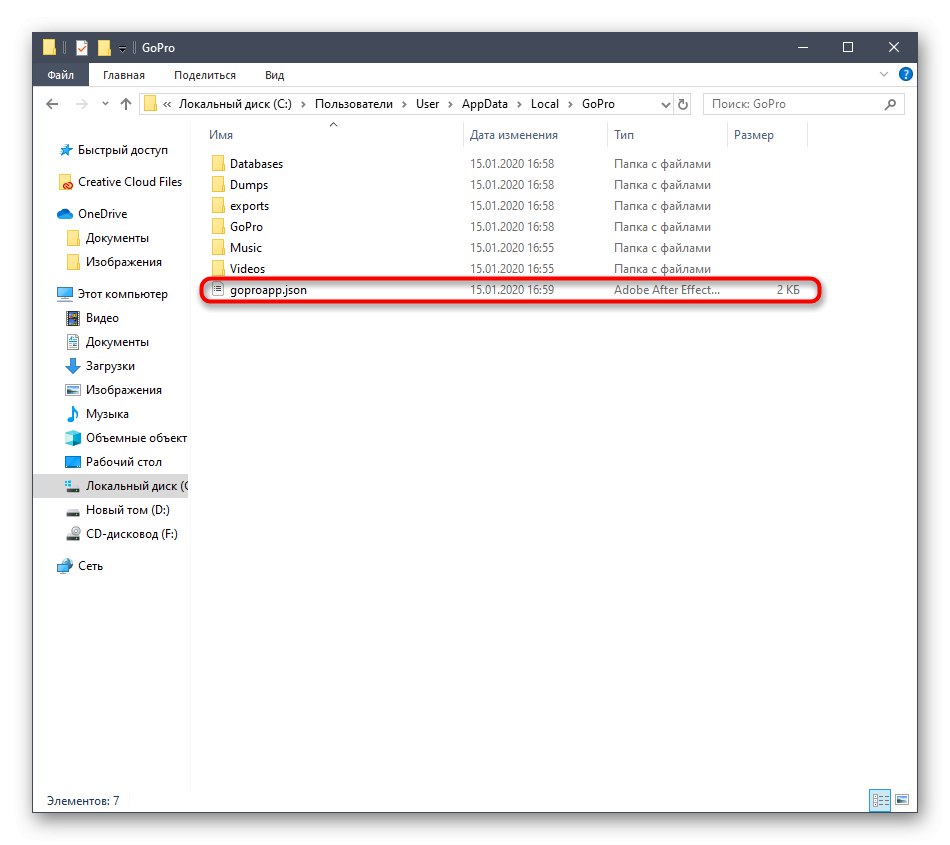Image resolution: width=950 pixels, height=845 pixels.
Task: Click the forward navigation arrow
Action: tap(81, 104)
